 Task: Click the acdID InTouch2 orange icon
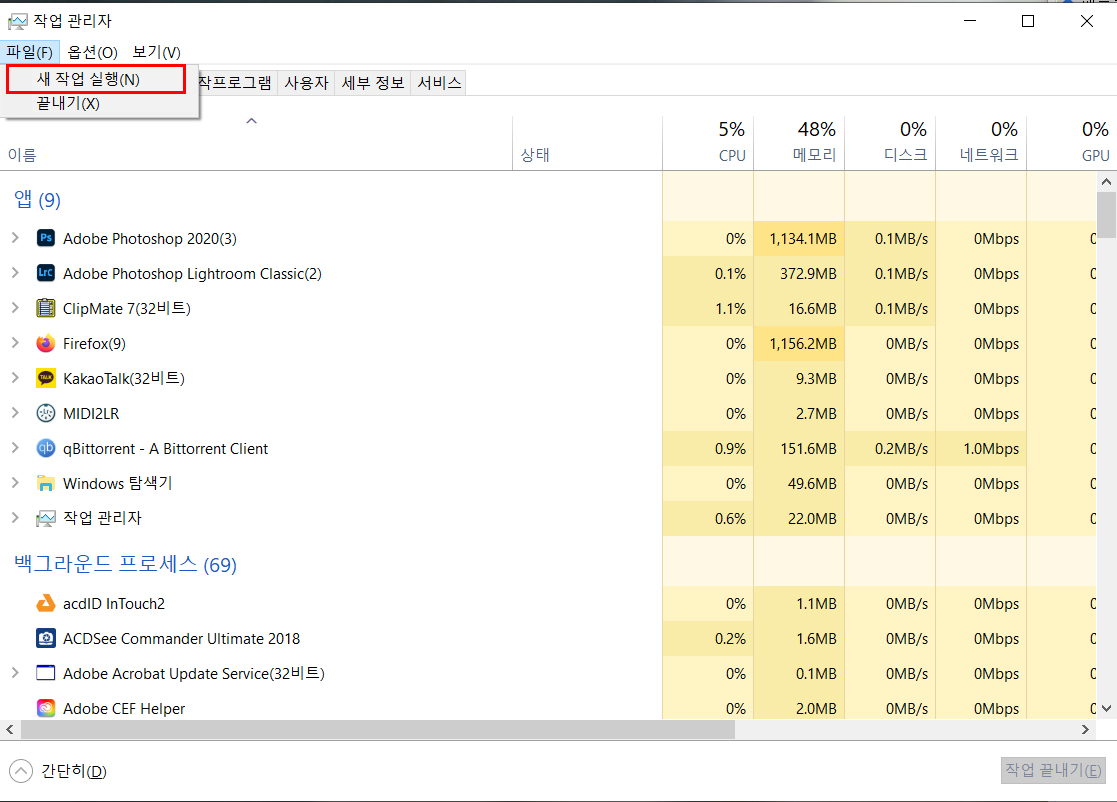pyautogui.click(x=46, y=603)
